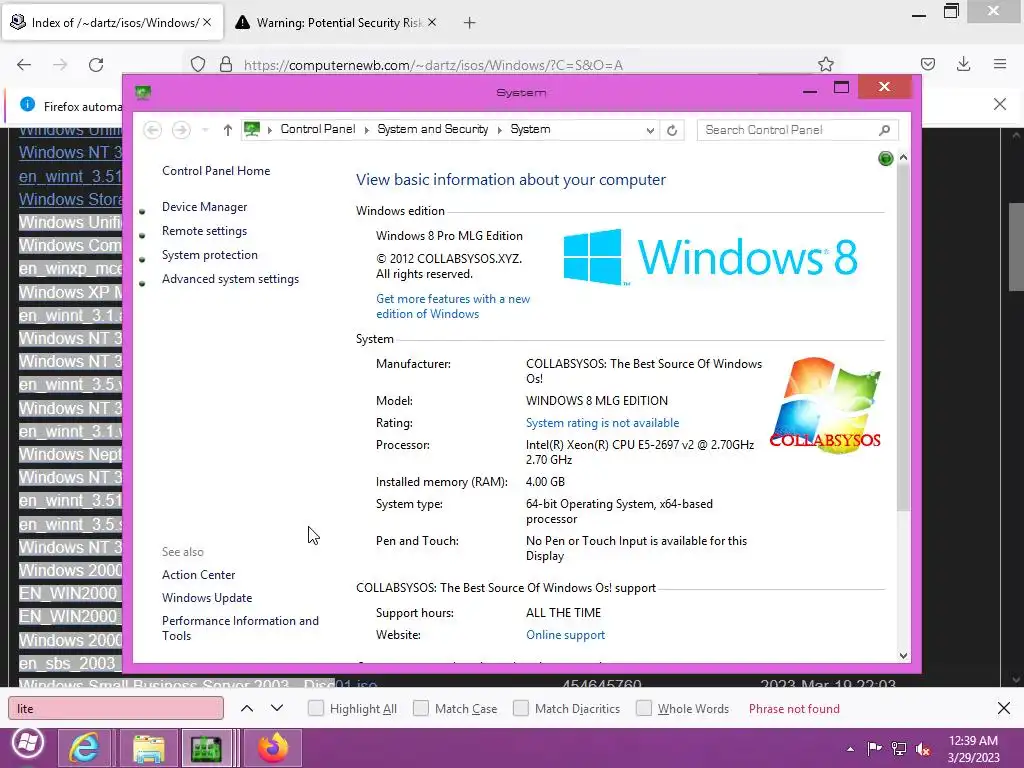Viewport: 1024px width, 768px height.
Task: Open Action Center flag in tray
Action: point(874,748)
